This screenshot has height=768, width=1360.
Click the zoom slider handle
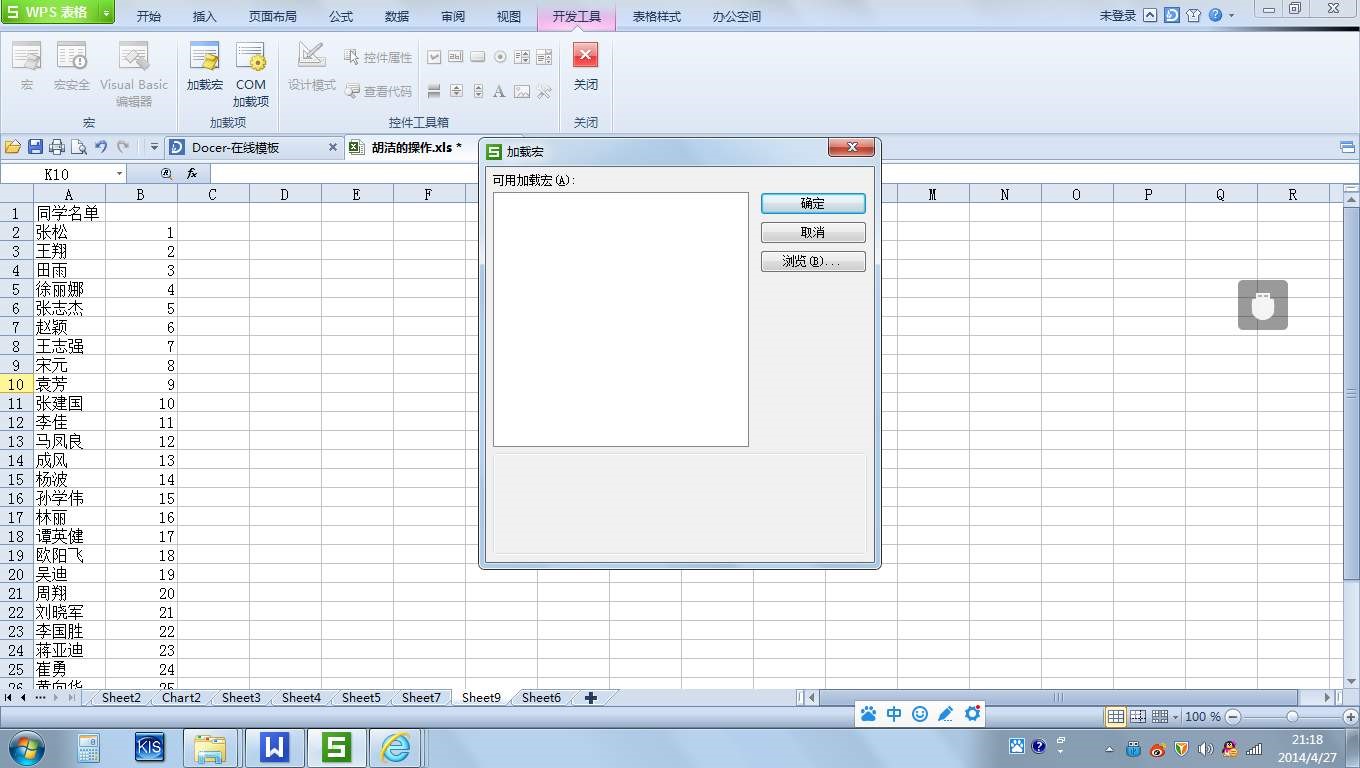(x=1292, y=717)
